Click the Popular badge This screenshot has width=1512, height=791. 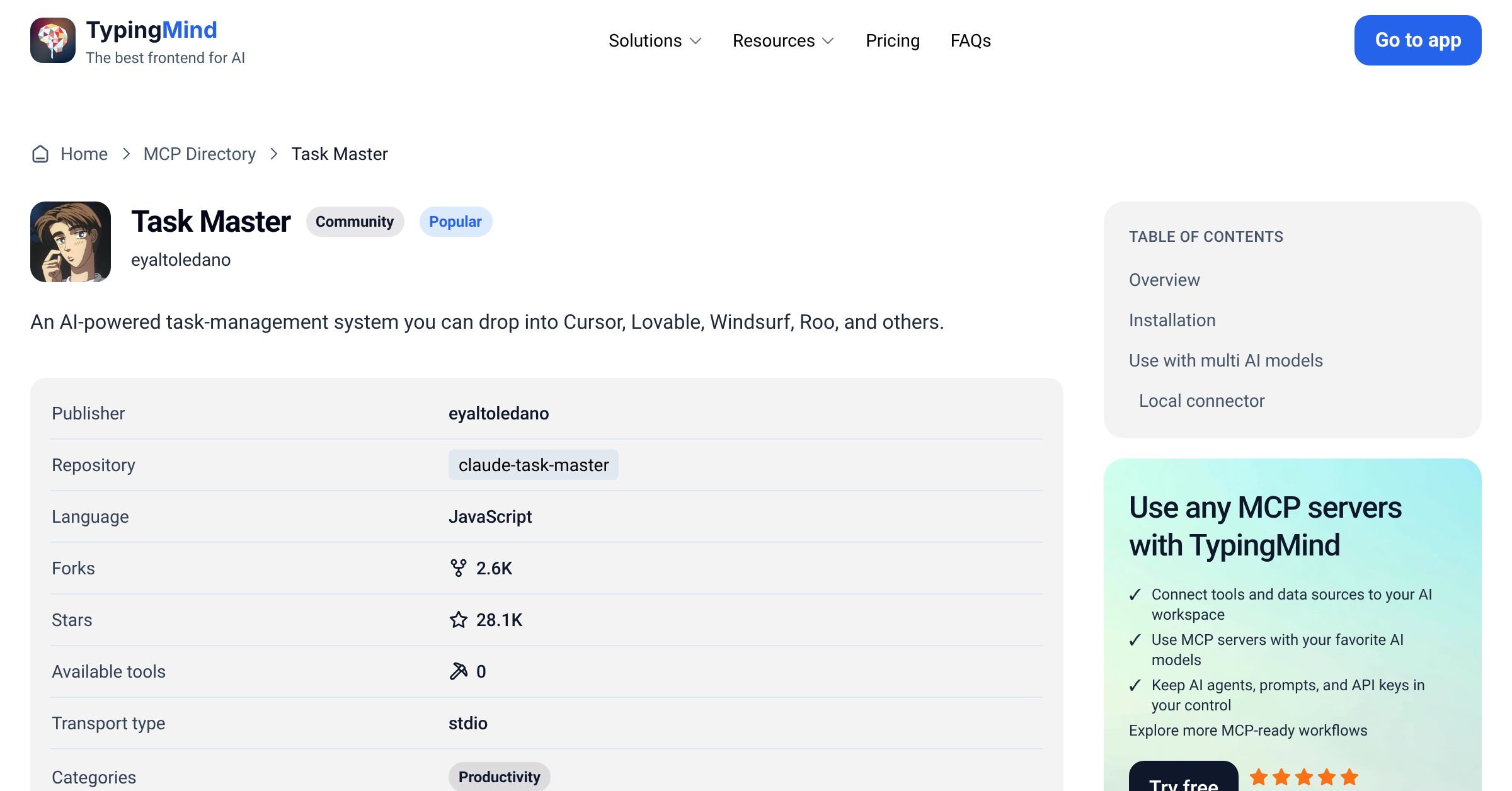[x=455, y=222]
